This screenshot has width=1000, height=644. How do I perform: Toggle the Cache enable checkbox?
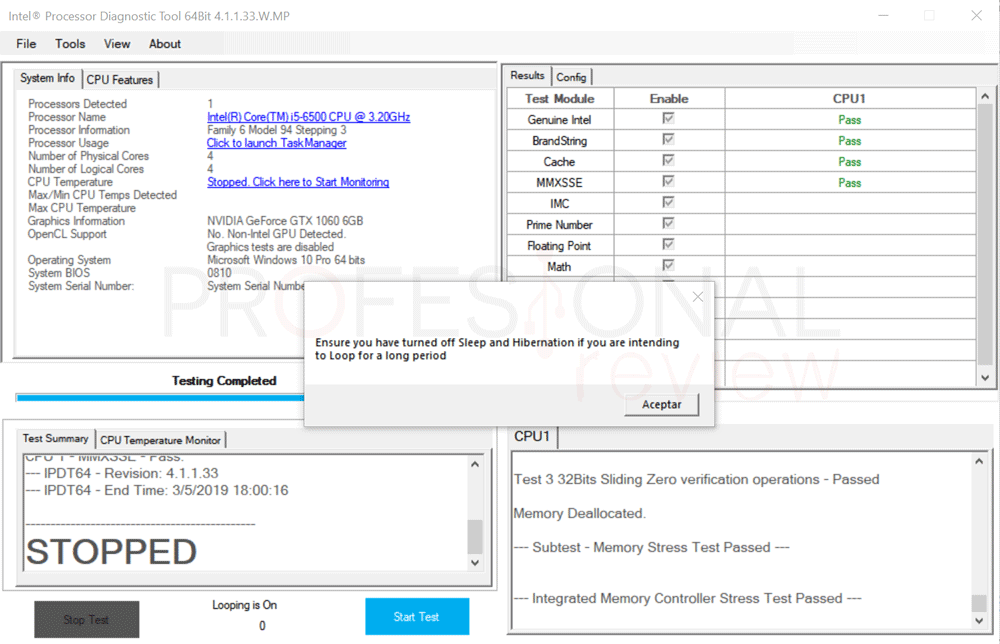[668, 160]
